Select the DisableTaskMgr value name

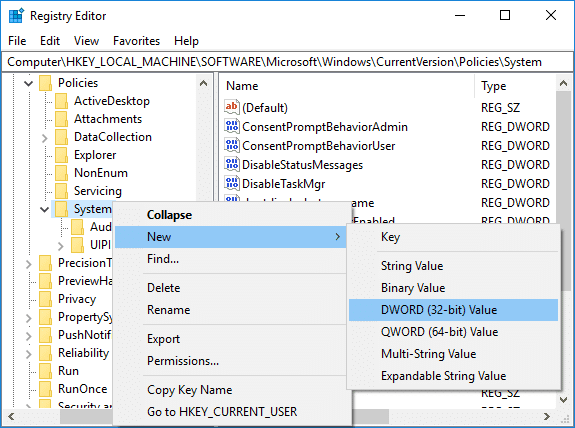tap(283, 184)
